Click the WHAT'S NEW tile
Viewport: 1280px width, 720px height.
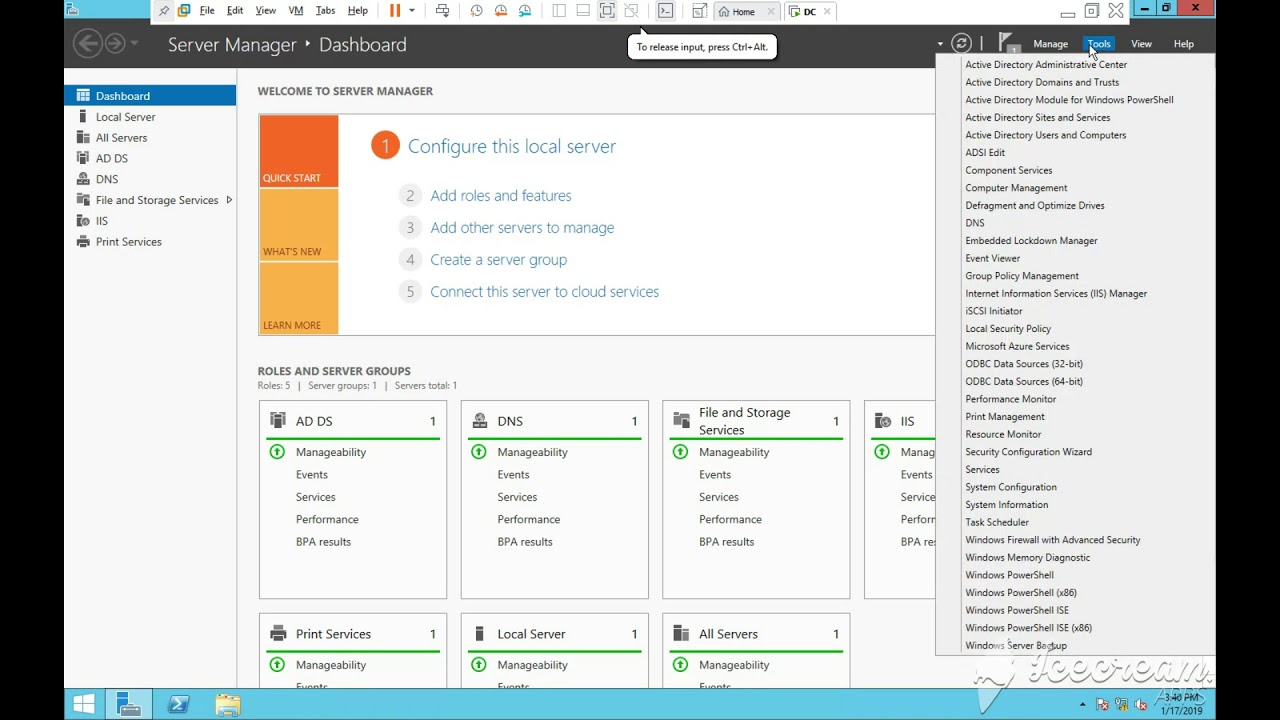click(x=298, y=225)
